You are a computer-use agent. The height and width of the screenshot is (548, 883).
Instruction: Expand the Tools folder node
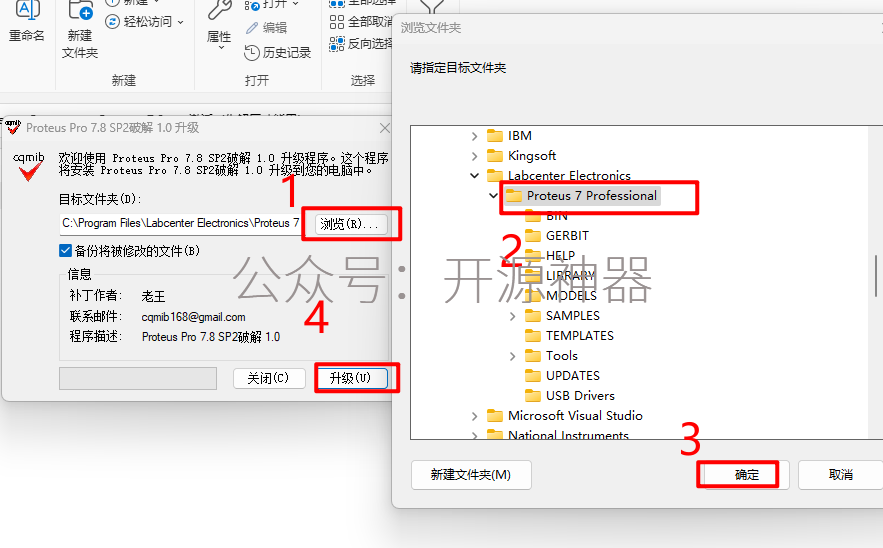click(x=512, y=357)
